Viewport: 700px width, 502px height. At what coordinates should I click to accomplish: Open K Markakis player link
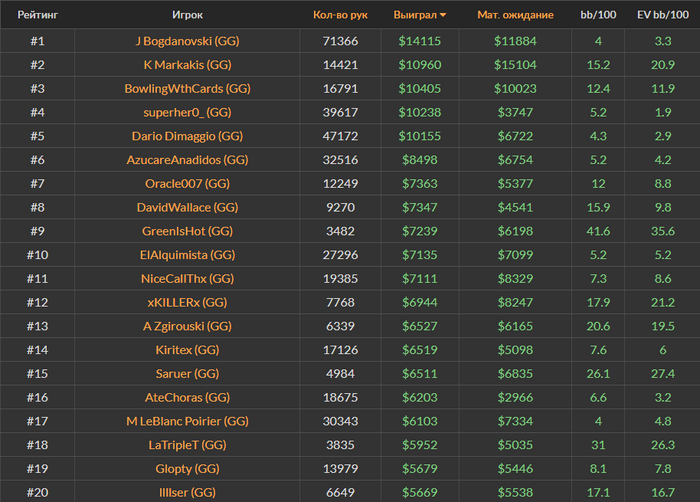pos(187,65)
